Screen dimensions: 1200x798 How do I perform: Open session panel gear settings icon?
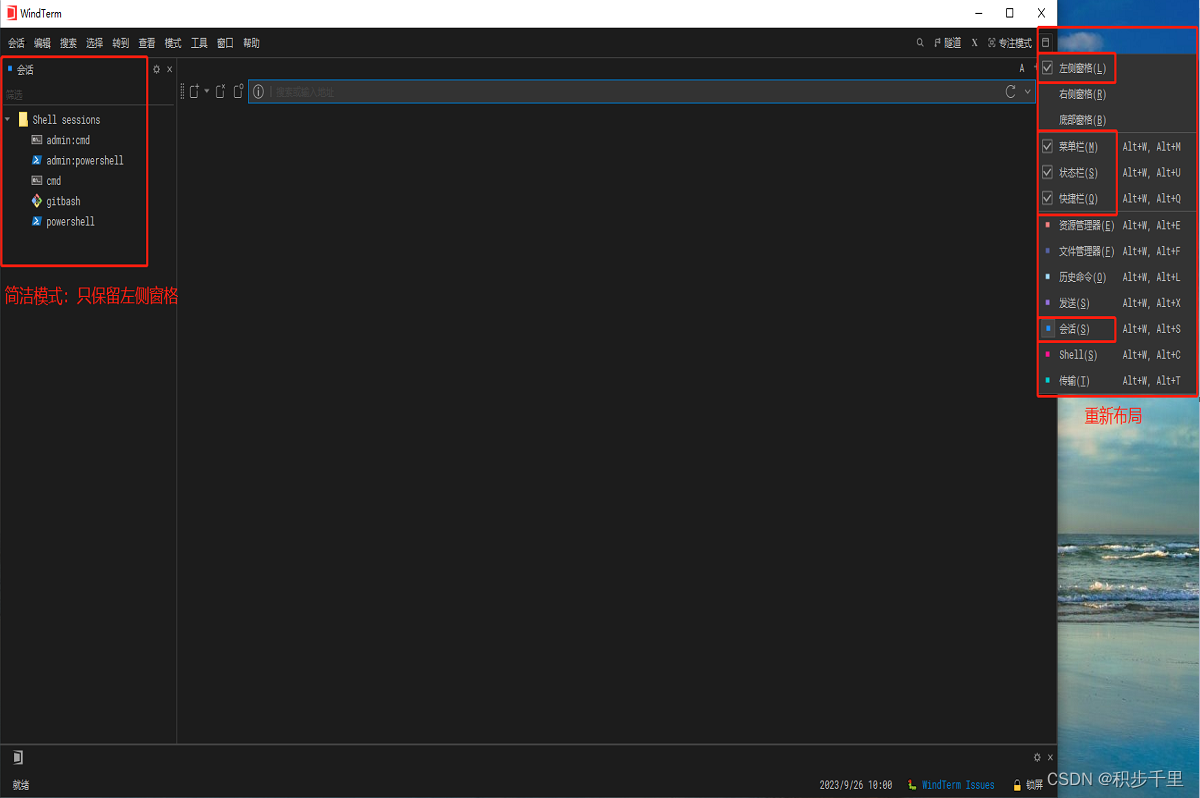pyautogui.click(x=156, y=69)
